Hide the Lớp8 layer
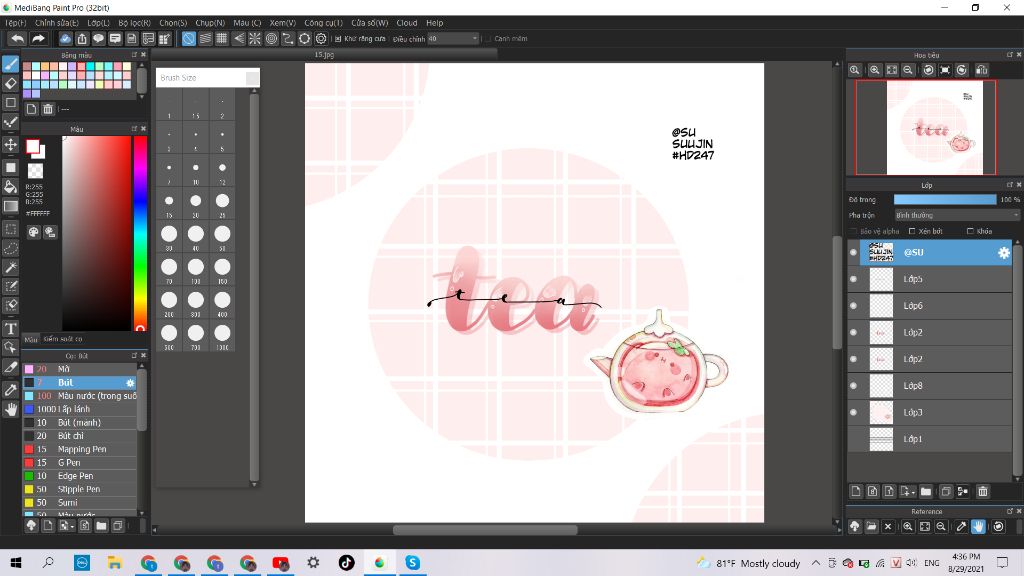 tap(854, 385)
